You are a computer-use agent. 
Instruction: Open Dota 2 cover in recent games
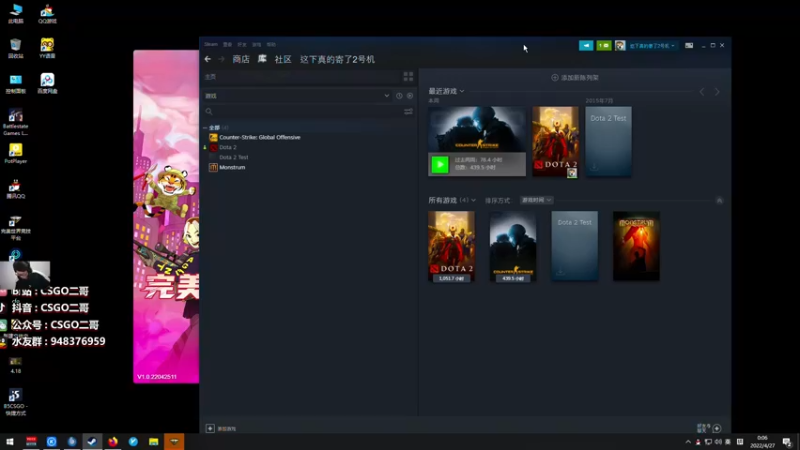pyautogui.click(x=555, y=141)
